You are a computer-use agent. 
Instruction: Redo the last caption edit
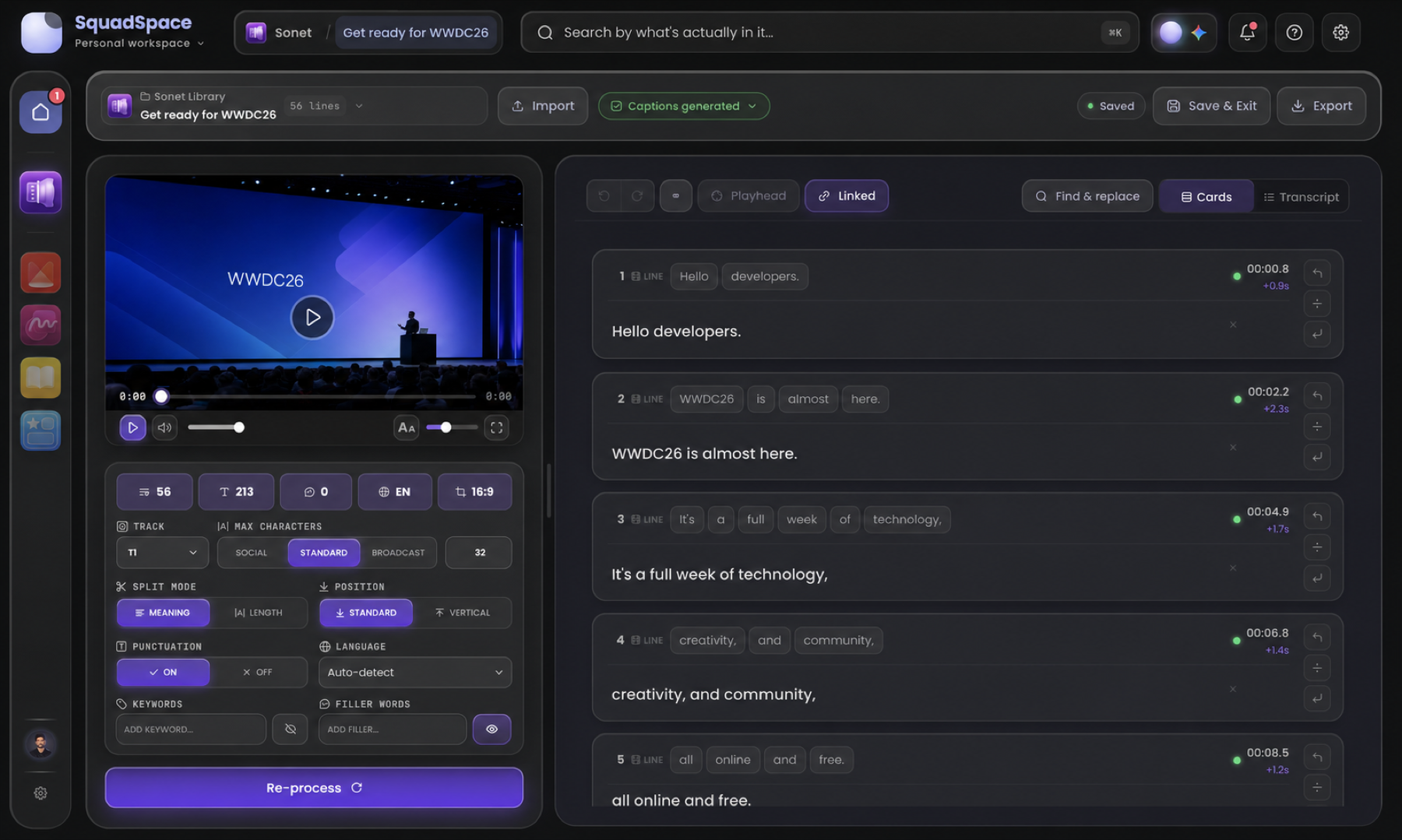pos(637,196)
